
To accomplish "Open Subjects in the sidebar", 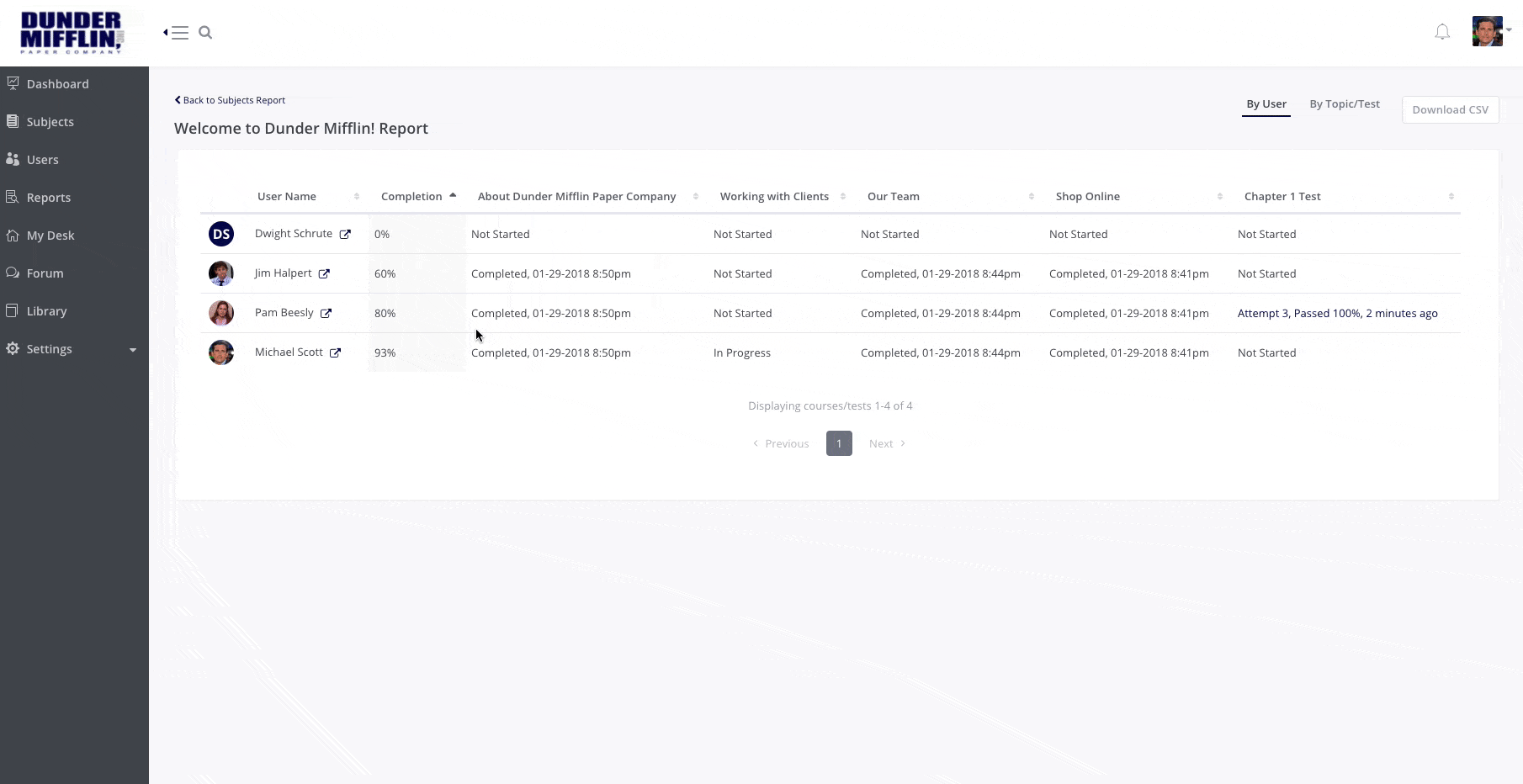I will tap(50, 122).
